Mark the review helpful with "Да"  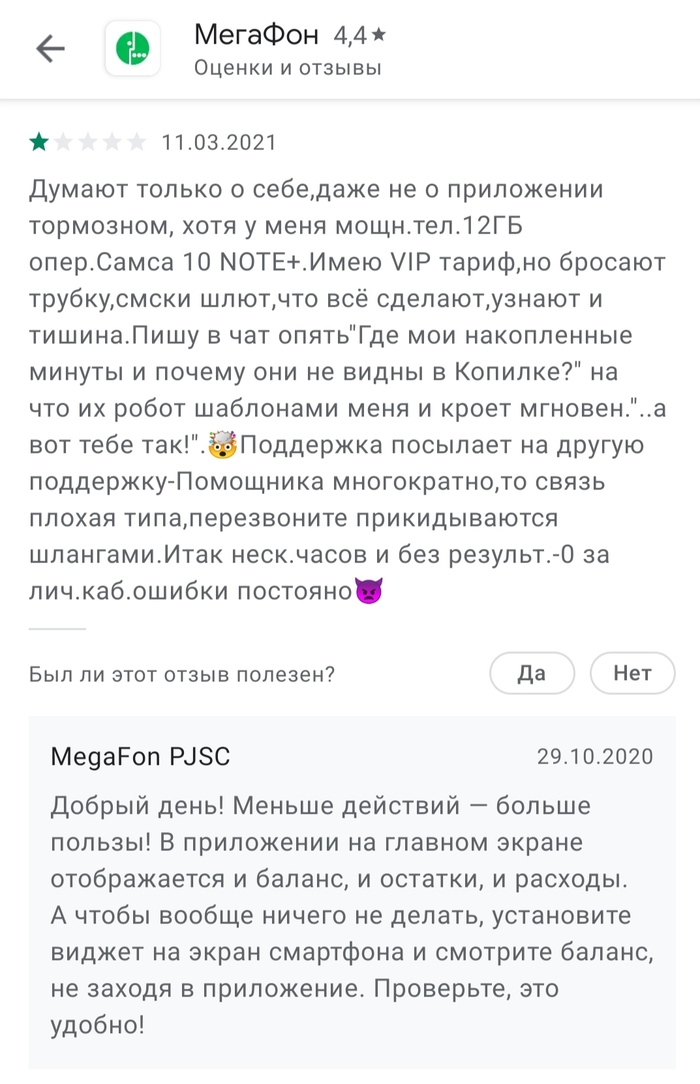point(532,673)
